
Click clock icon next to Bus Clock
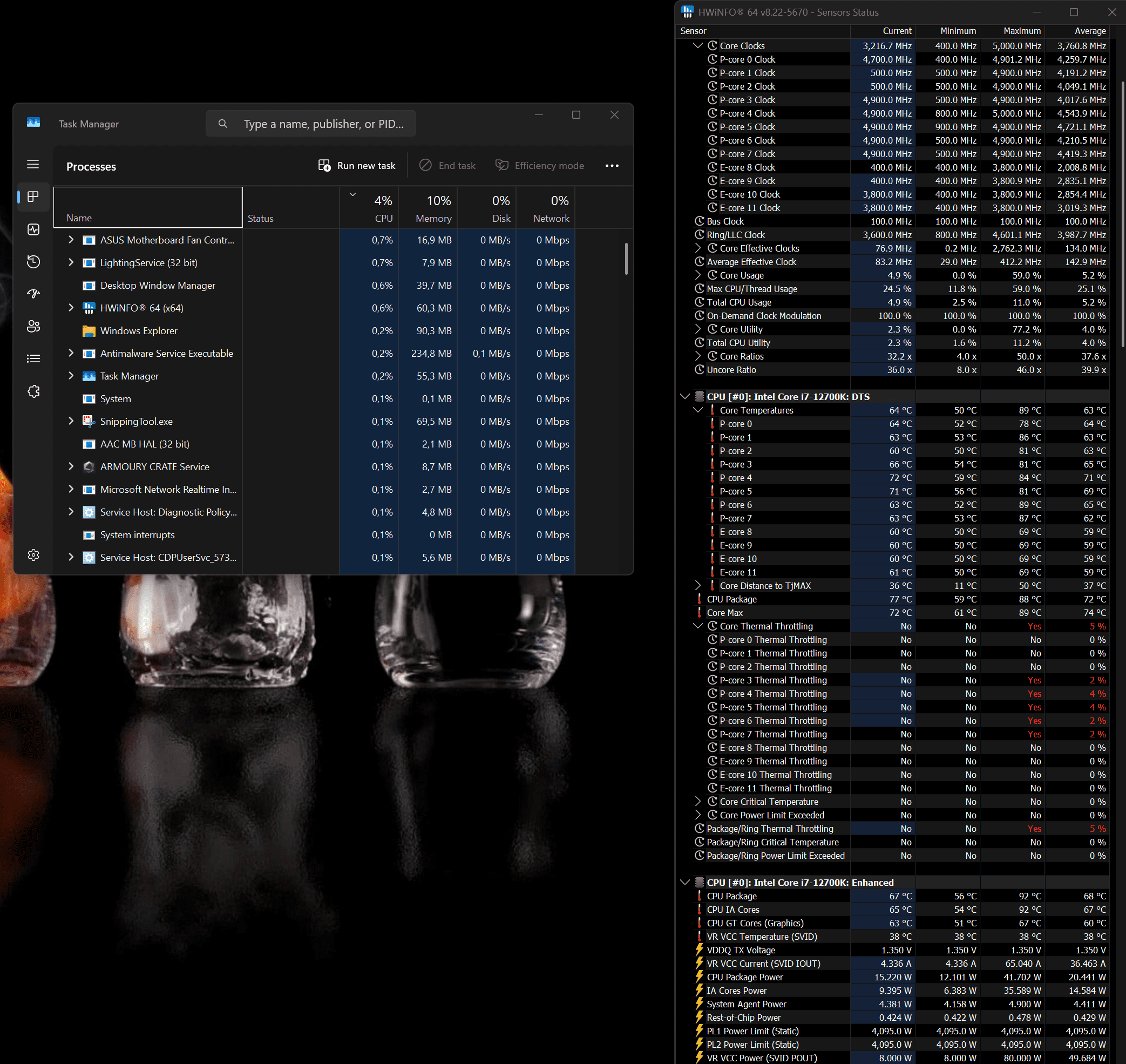(x=699, y=221)
